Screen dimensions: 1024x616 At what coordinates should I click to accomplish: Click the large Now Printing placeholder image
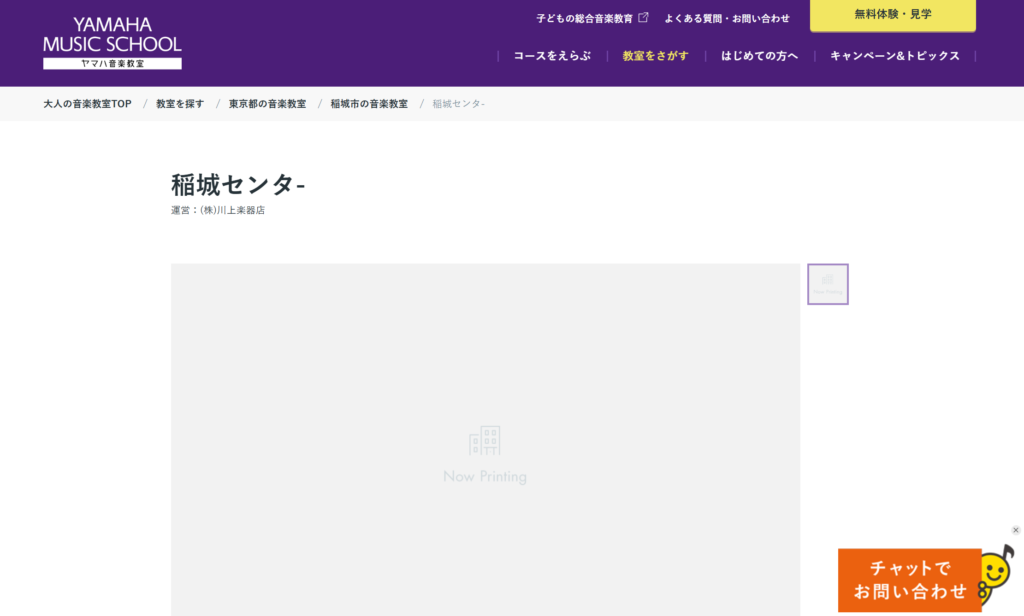485,440
